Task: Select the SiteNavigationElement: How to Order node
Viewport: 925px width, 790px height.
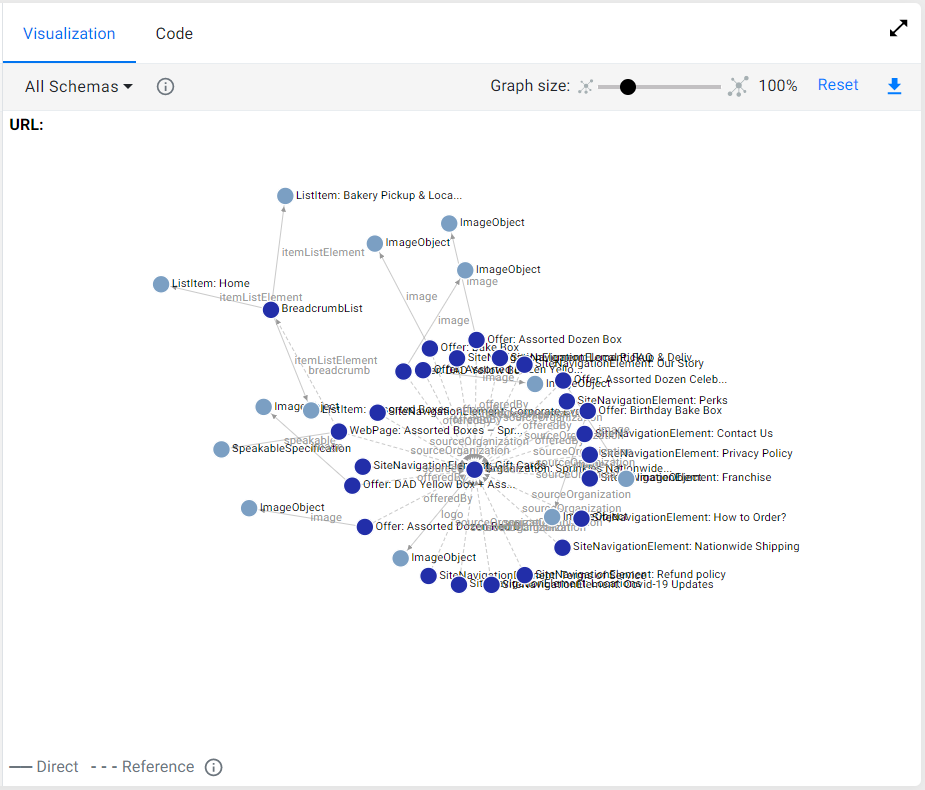Action: [x=581, y=519]
